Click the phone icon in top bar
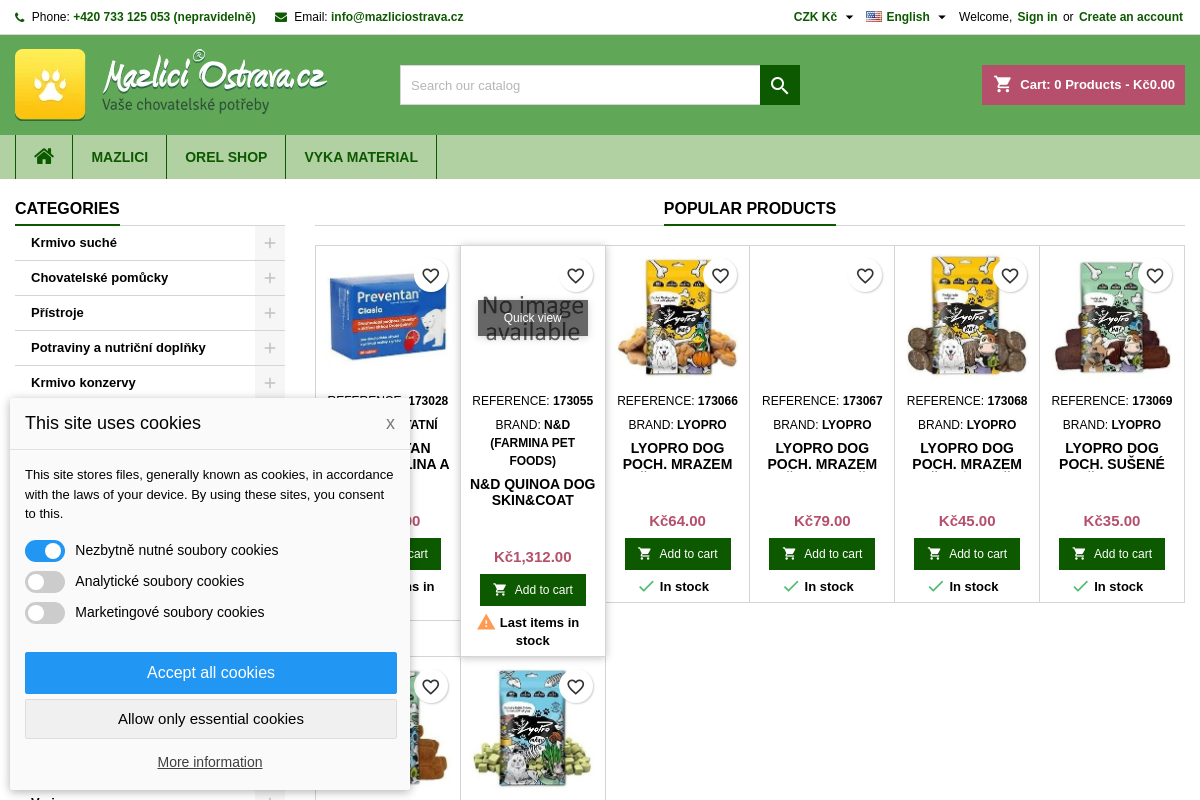 tap(20, 17)
